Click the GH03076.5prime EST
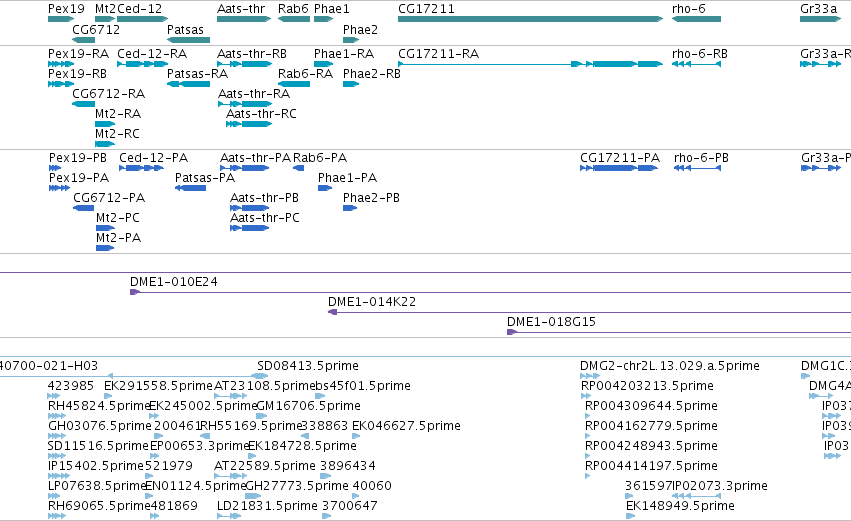This screenshot has width=851, height=521. tap(56, 436)
